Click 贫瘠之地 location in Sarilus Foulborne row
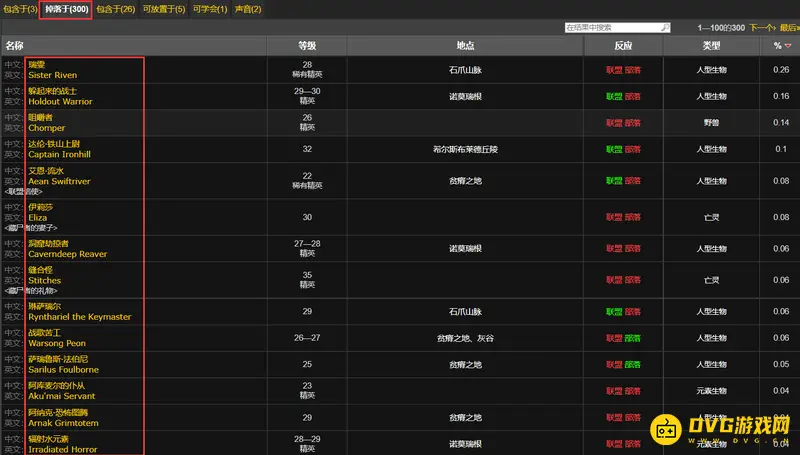Image resolution: width=800 pixels, height=455 pixels. [465, 365]
